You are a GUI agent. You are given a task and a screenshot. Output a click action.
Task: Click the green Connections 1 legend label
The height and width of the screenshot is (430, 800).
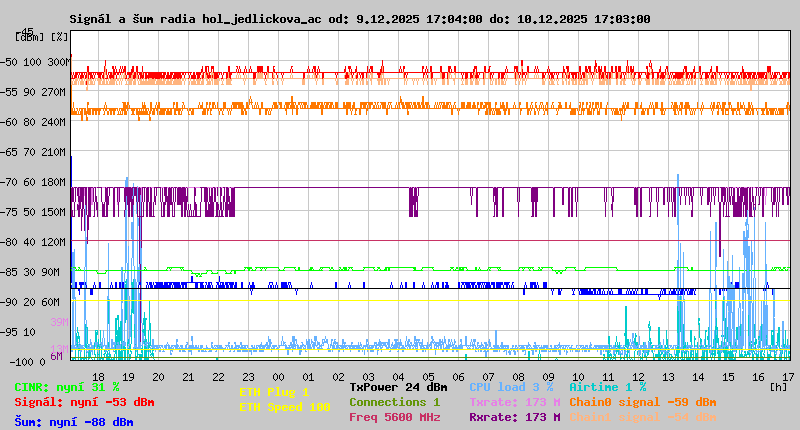[394, 402]
